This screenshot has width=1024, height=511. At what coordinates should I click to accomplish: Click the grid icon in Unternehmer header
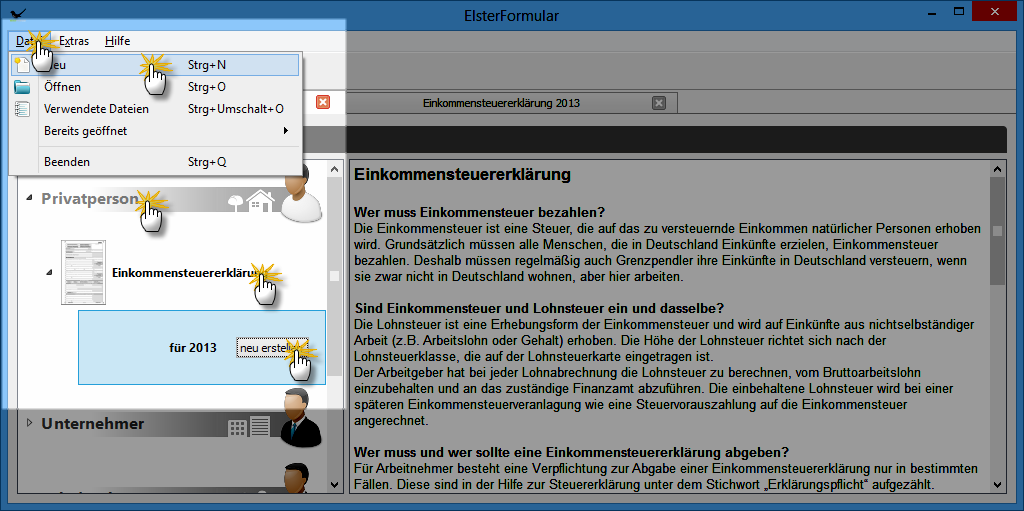(x=238, y=428)
